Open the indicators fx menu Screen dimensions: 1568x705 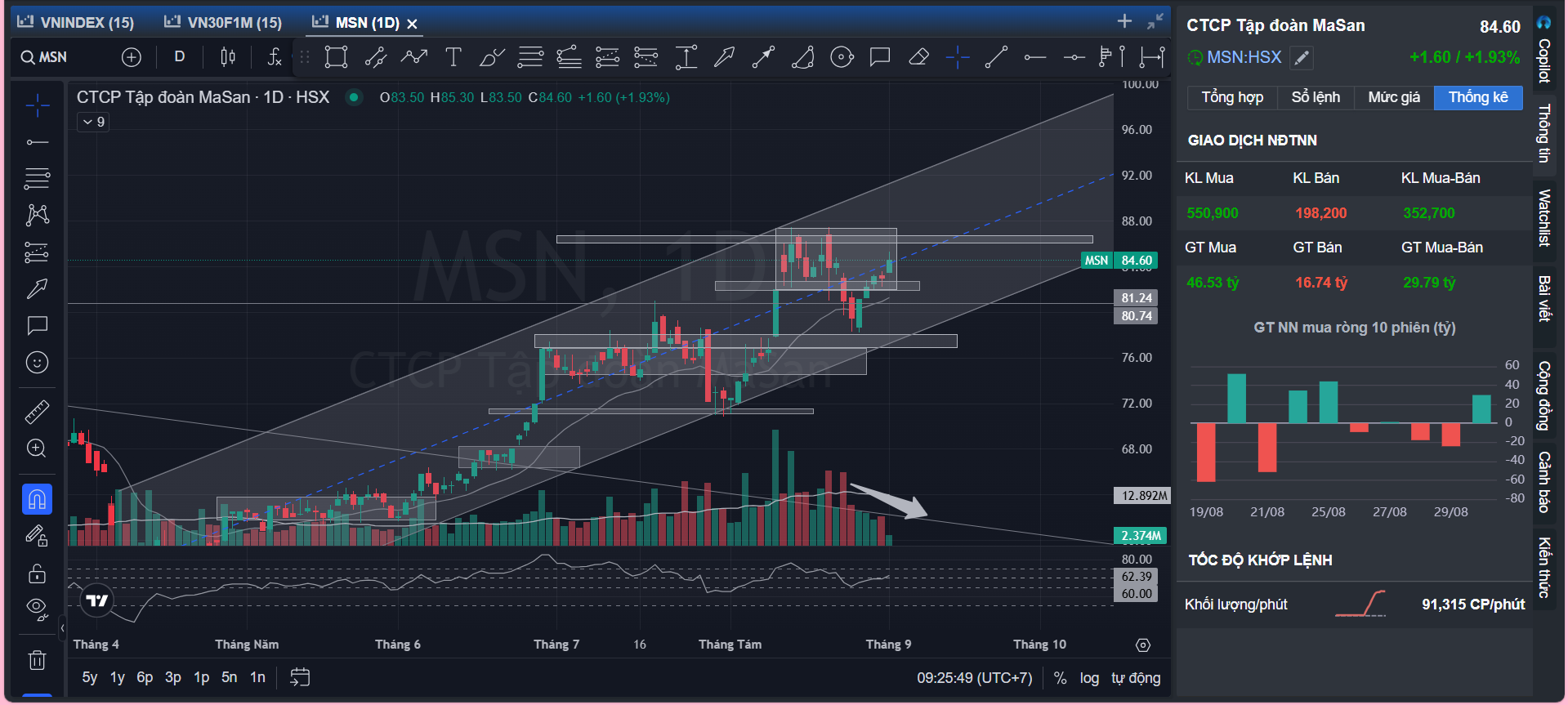[275, 57]
